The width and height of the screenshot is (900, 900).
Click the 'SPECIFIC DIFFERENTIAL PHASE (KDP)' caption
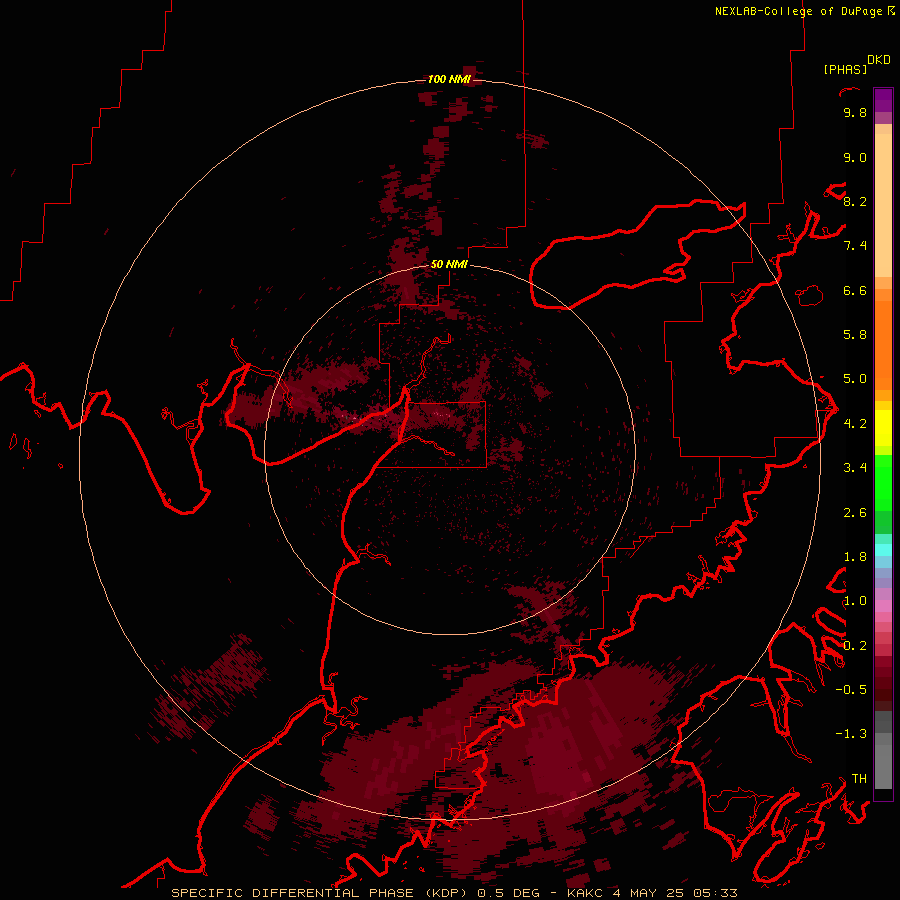point(317,893)
